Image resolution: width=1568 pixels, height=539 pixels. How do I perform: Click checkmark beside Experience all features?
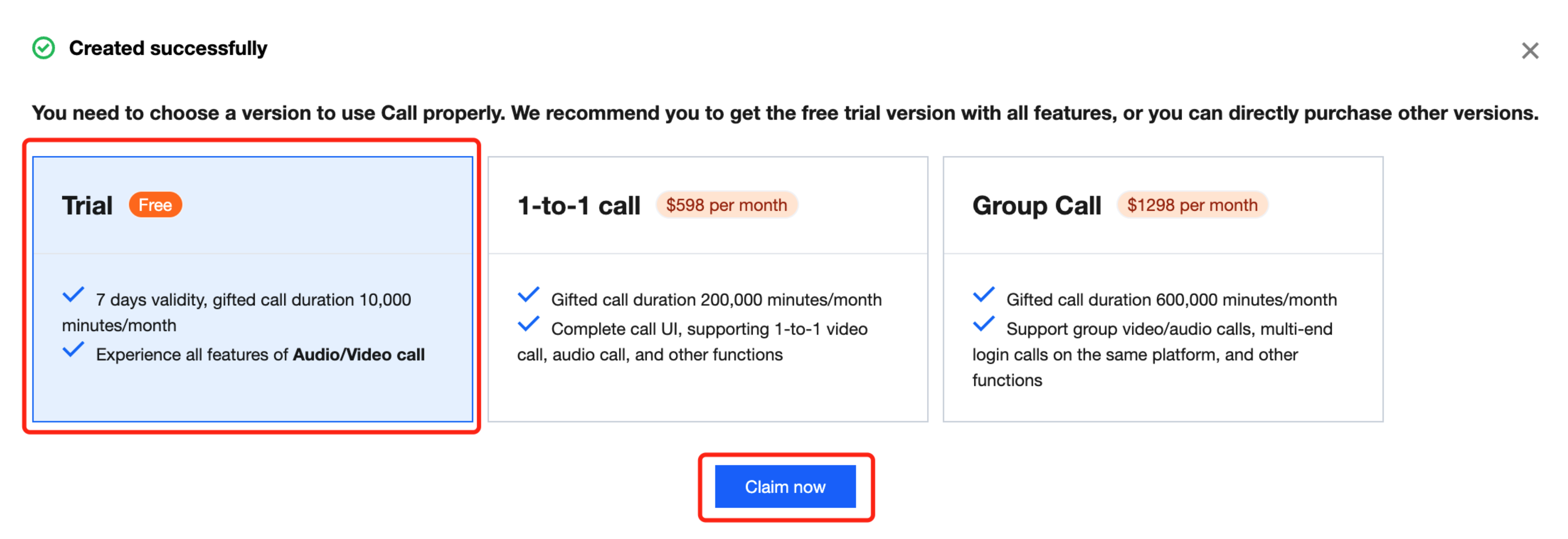coord(73,350)
